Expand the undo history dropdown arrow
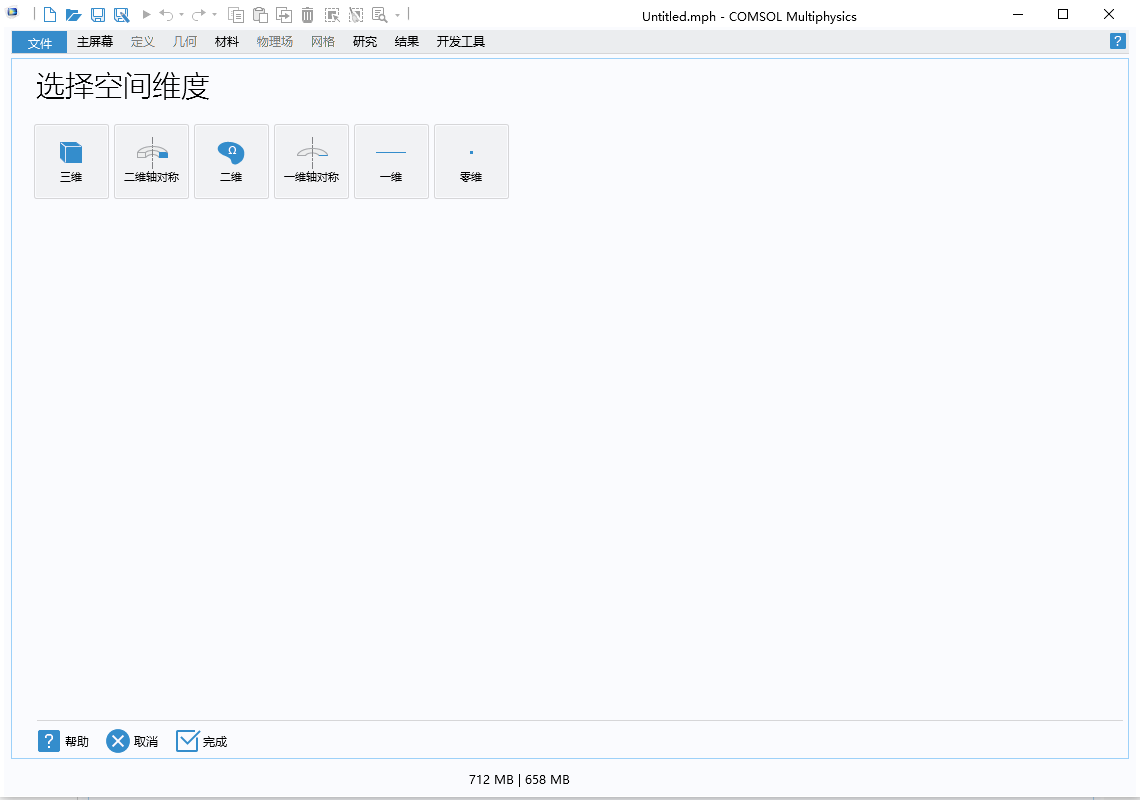This screenshot has width=1140, height=800. (181, 15)
